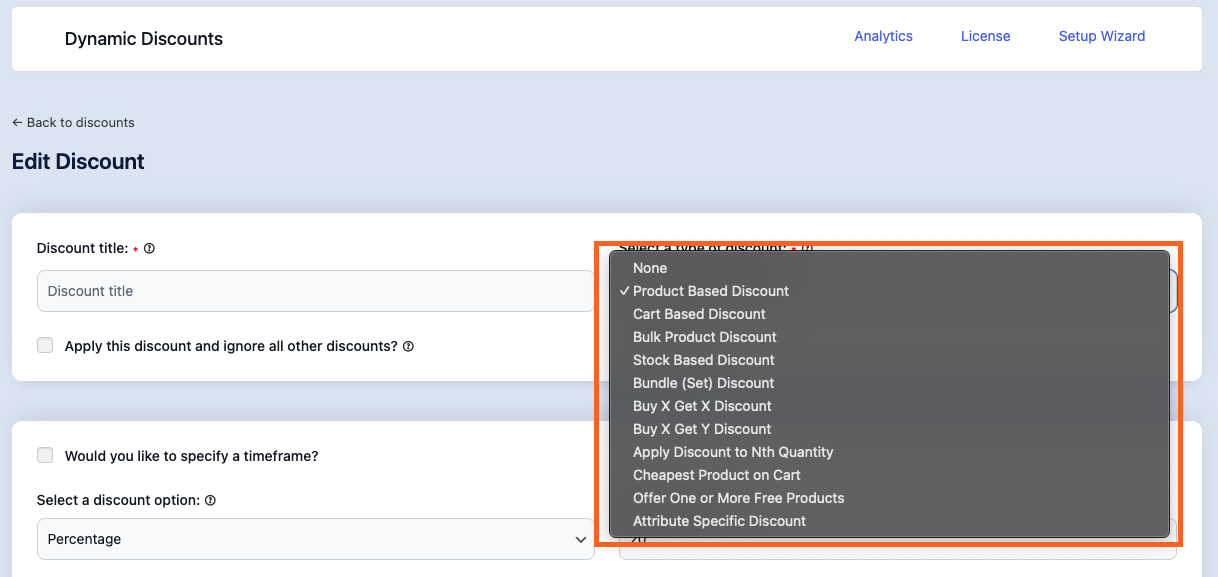The width and height of the screenshot is (1218, 577).
Task: Select Buy X Get Y Discount
Action: point(702,429)
